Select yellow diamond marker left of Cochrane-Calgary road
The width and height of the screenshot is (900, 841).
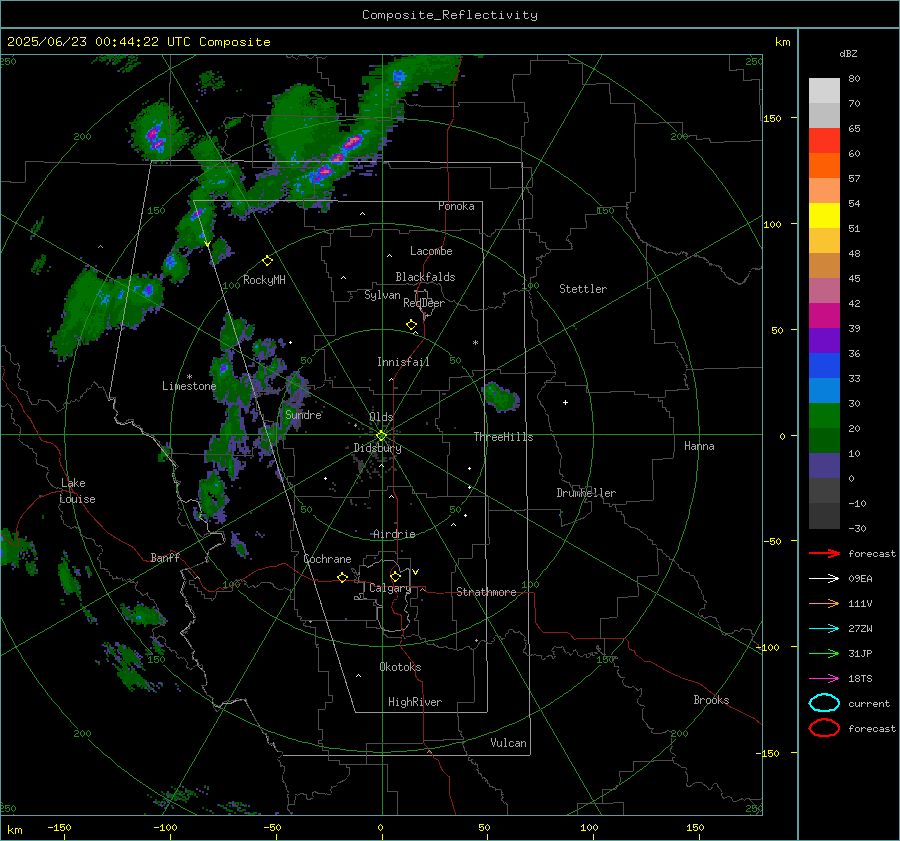pos(342,577)
